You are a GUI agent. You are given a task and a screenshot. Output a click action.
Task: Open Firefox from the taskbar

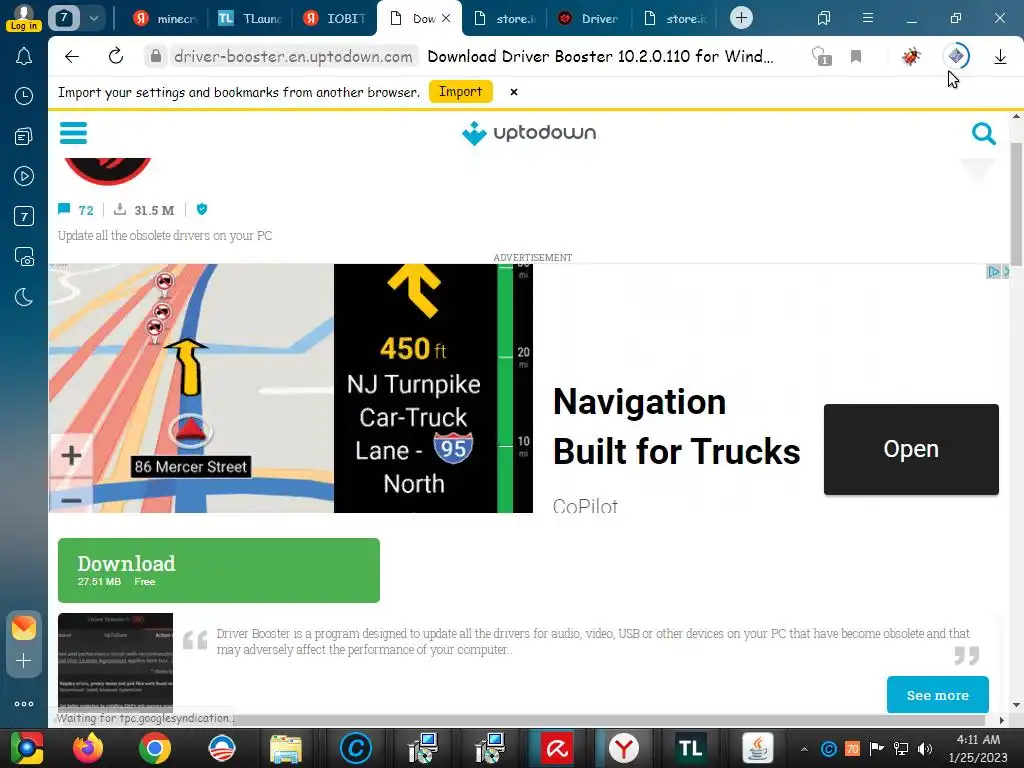pyautogui.click(x=88, y=748)
